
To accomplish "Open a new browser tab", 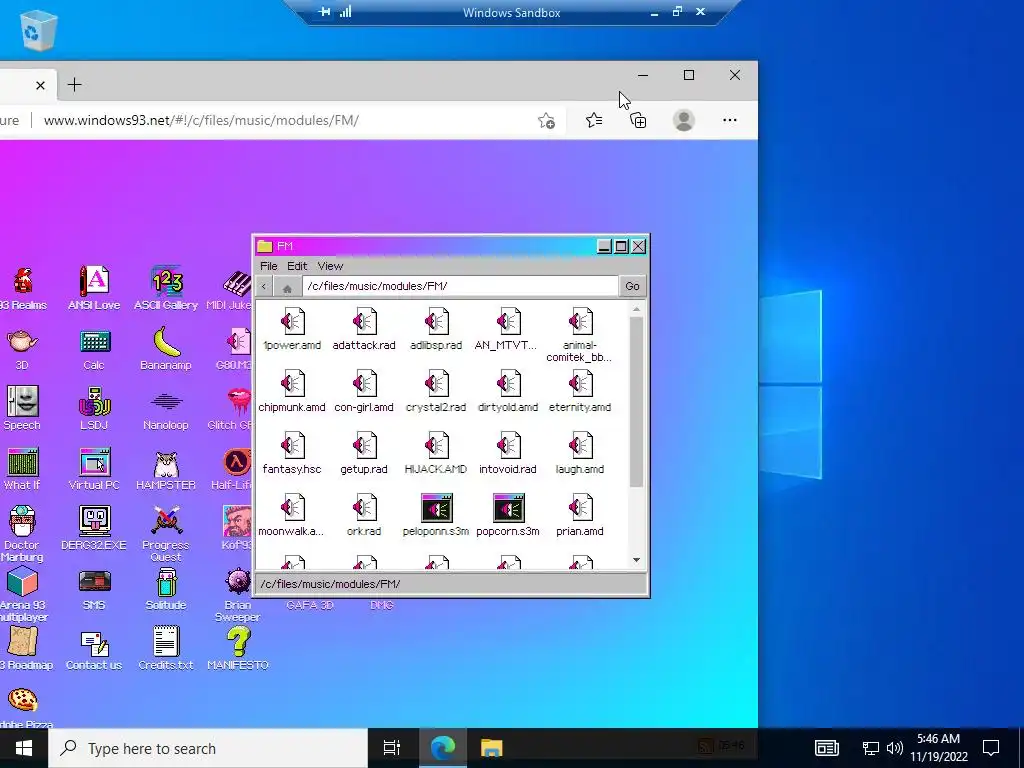I will click(x=74, y=85).
